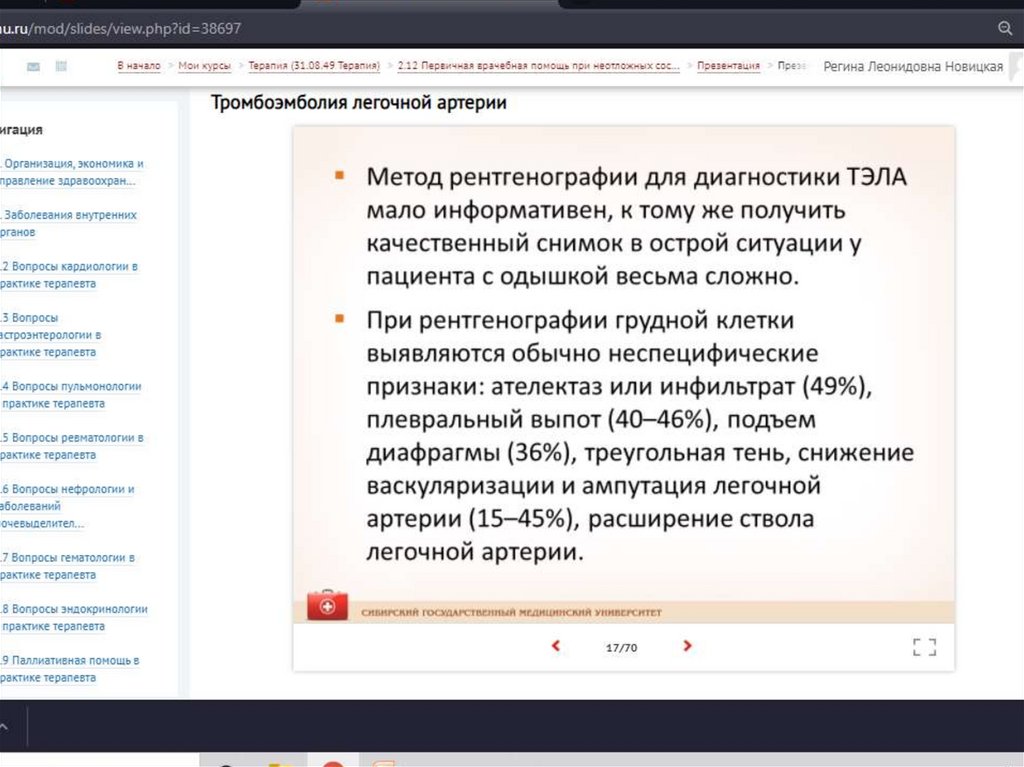Screen dimensions: 1024x767
Task: Click the notifications icon beside the envelope
Action: point(61,67)
